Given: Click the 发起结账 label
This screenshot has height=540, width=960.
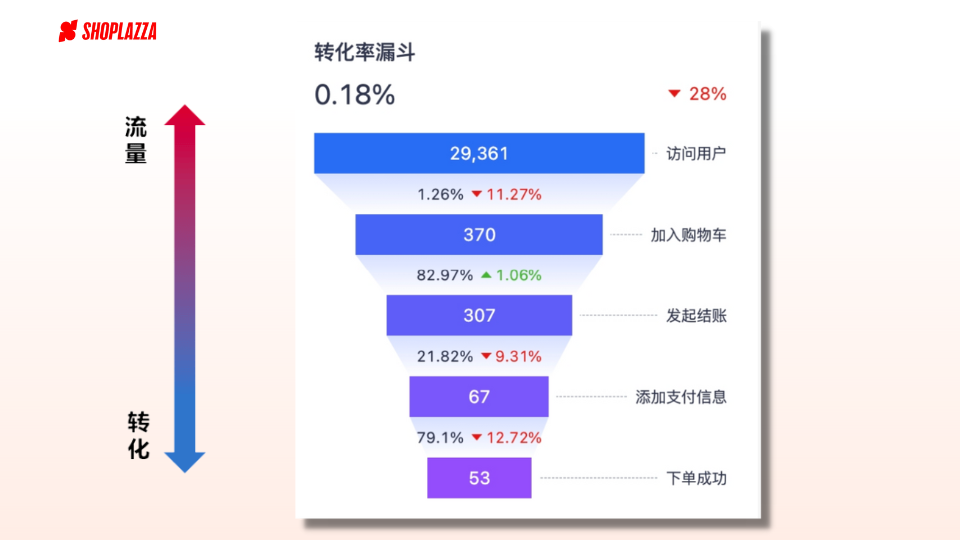Looking at the screenshot, I should pyautogui.click(x=696, y=316).
